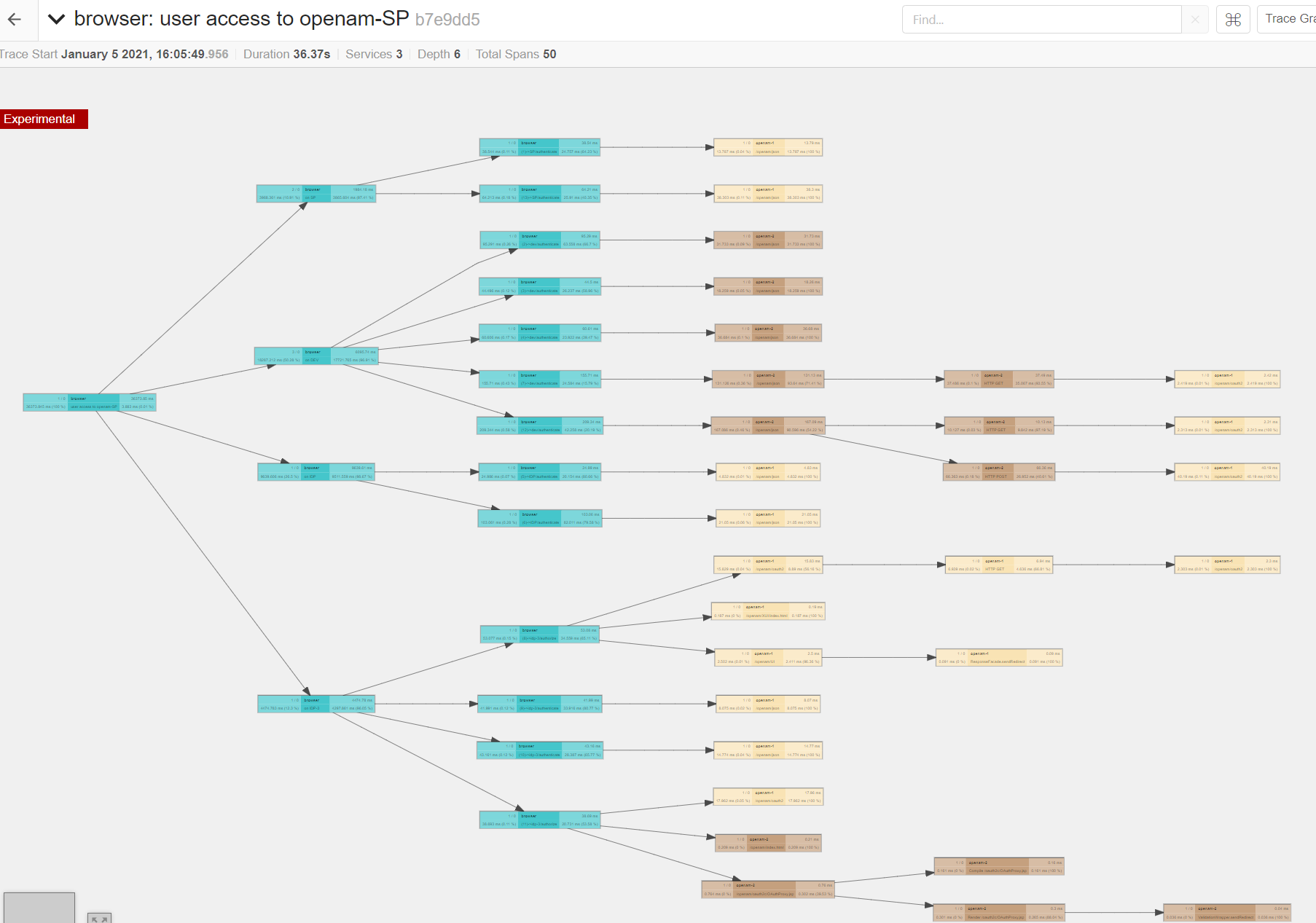This screenshot has height=923, width=1316.
Task: Select the browser 'on SP' node
Action: (316, 194)
